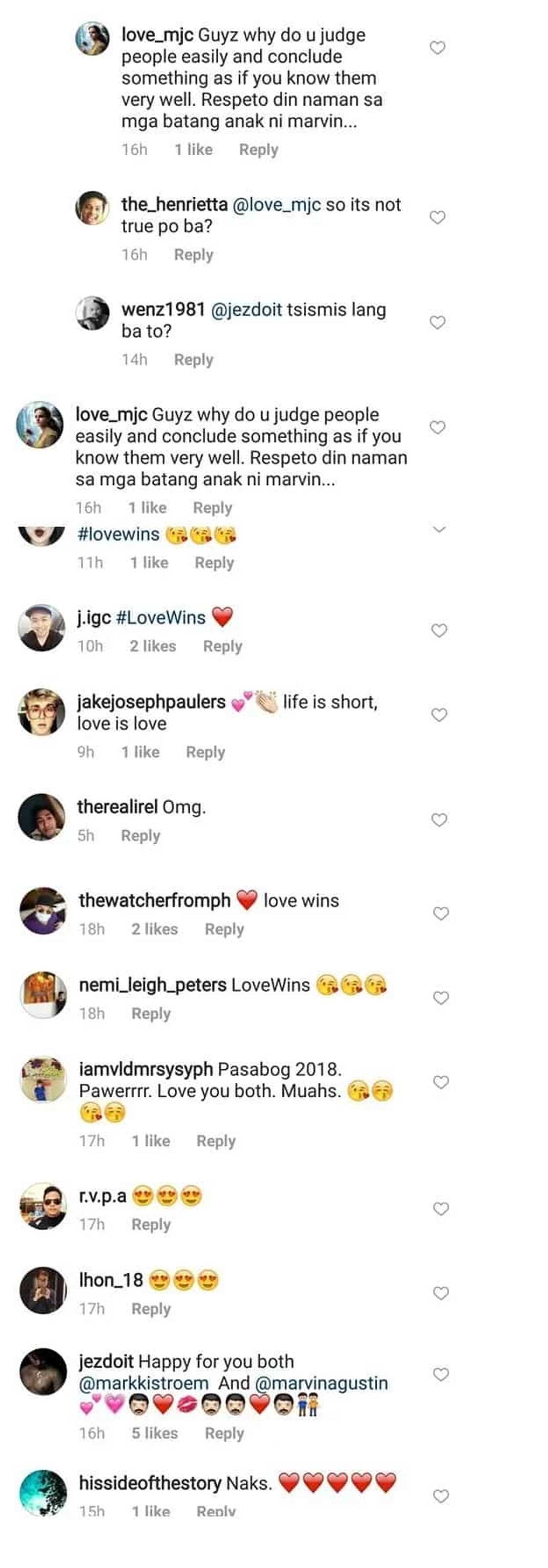Screen dimensions: 548x1568
Task: View who liked jezdoit's comment (5 likes)
Action: coord(155,1433)
